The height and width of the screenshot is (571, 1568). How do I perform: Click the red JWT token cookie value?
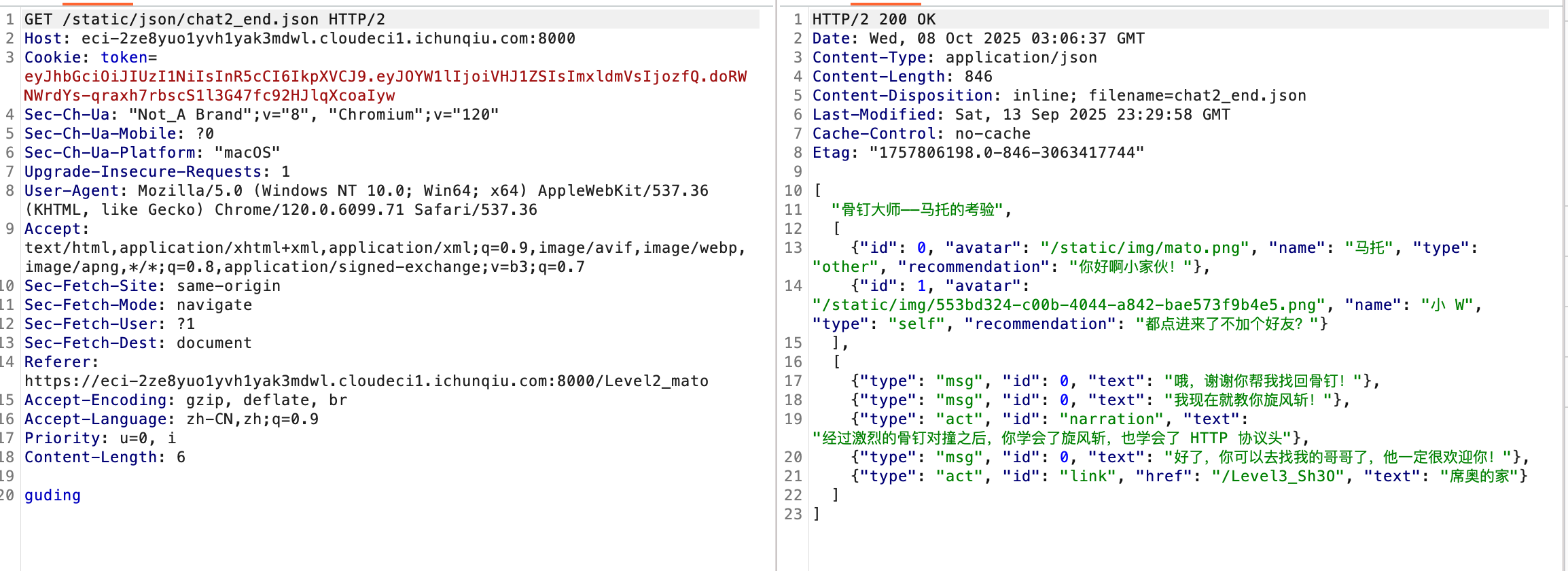tap(385, 77)
